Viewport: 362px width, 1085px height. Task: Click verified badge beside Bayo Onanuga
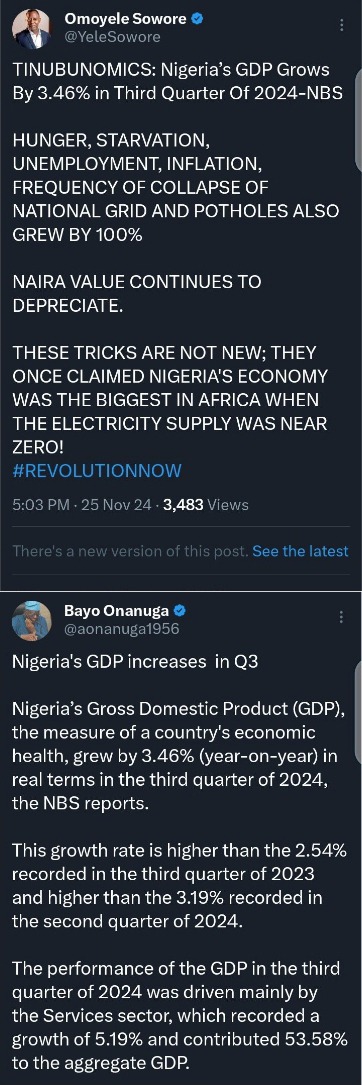click(179, 611)
